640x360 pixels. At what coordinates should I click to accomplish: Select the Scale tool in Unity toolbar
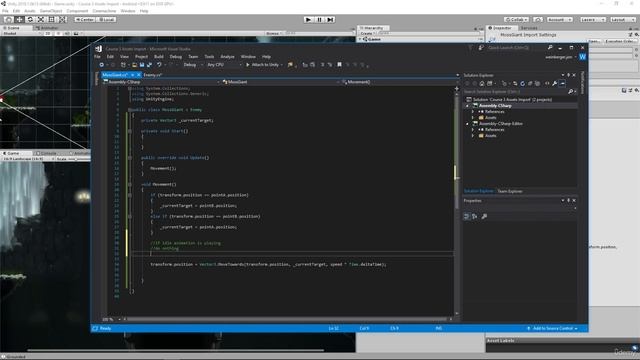coord(41,19)
